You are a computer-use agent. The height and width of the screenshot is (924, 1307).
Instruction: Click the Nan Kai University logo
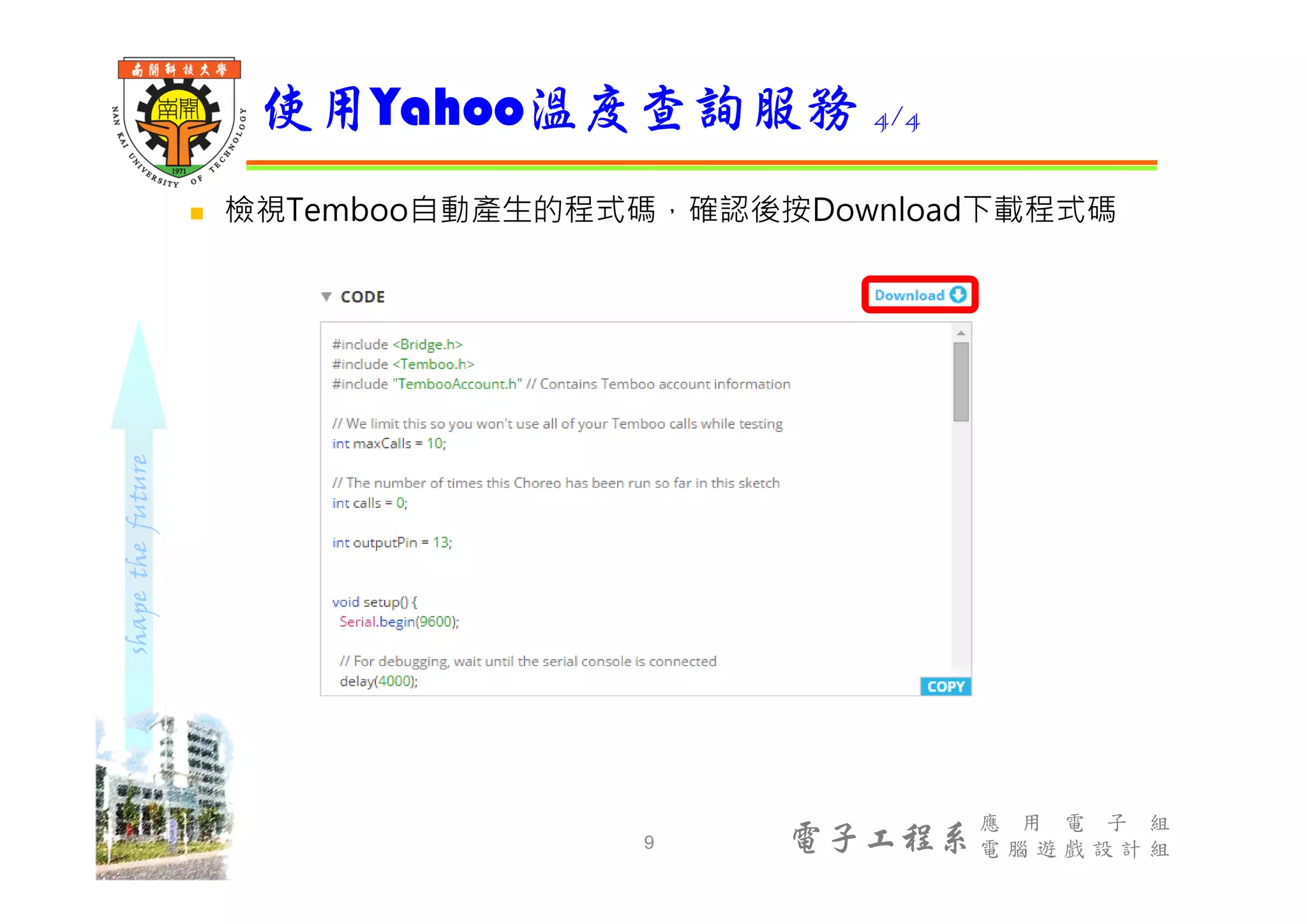tap(179, 121)
